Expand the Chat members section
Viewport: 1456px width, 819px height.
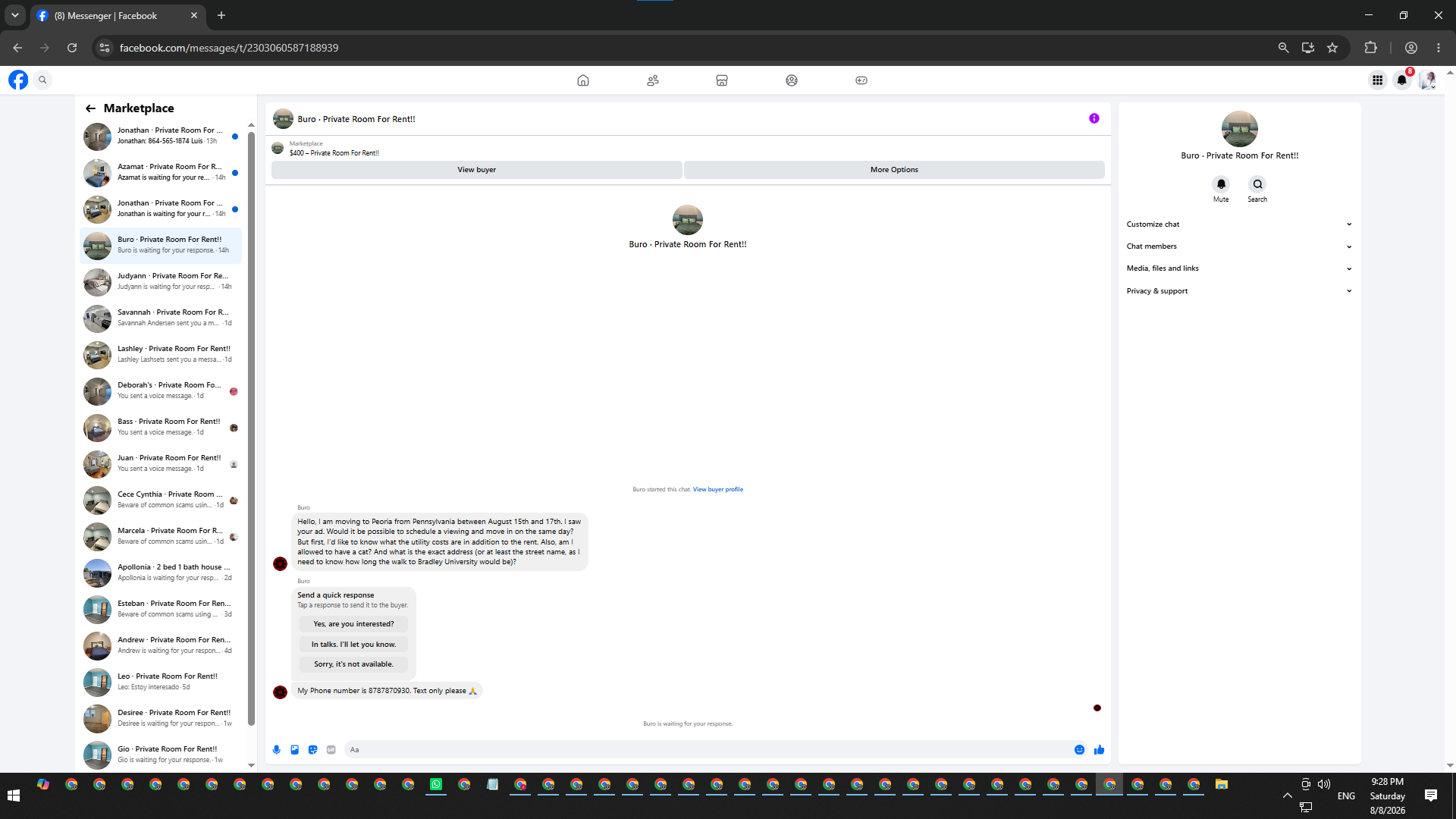tap(1239, 246)
